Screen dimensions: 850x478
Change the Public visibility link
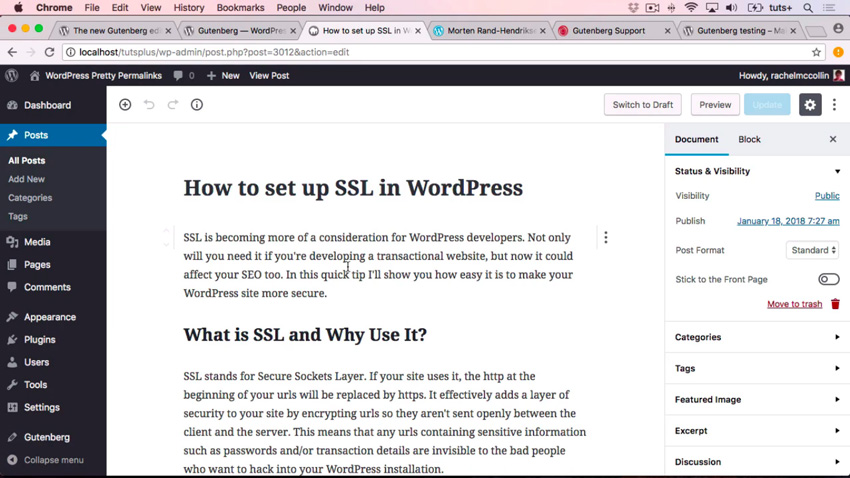tap(827, 196)
